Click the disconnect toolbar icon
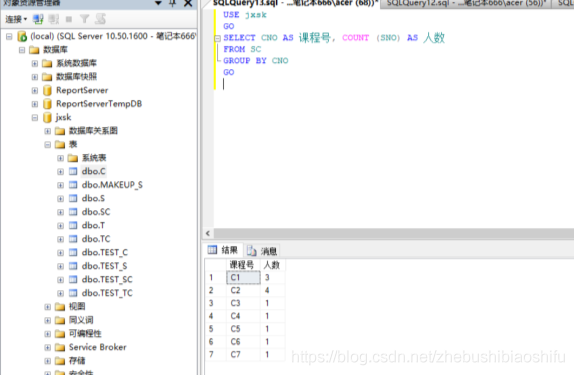 tap(54, 19)
